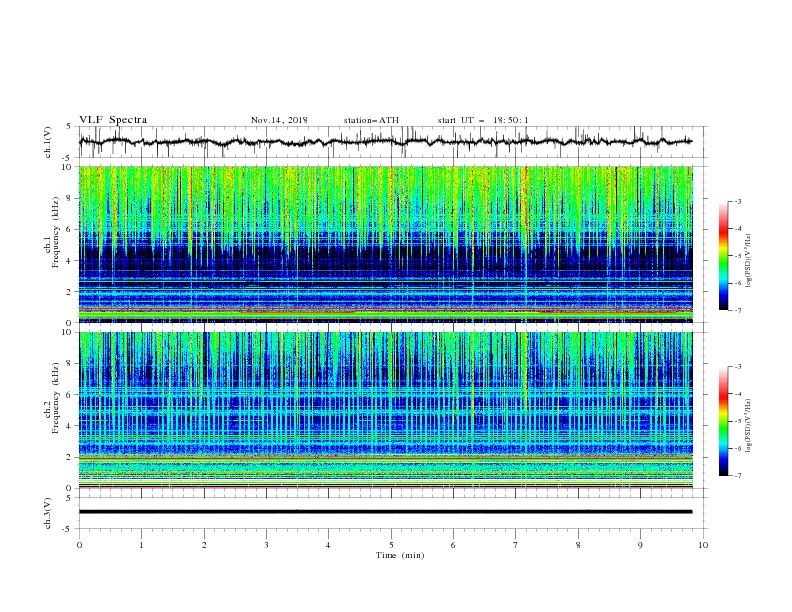This screenshot has height=612, width=792.
Task: Click the "VLF Spectra" plot title
Action: [x=113, y=120]
